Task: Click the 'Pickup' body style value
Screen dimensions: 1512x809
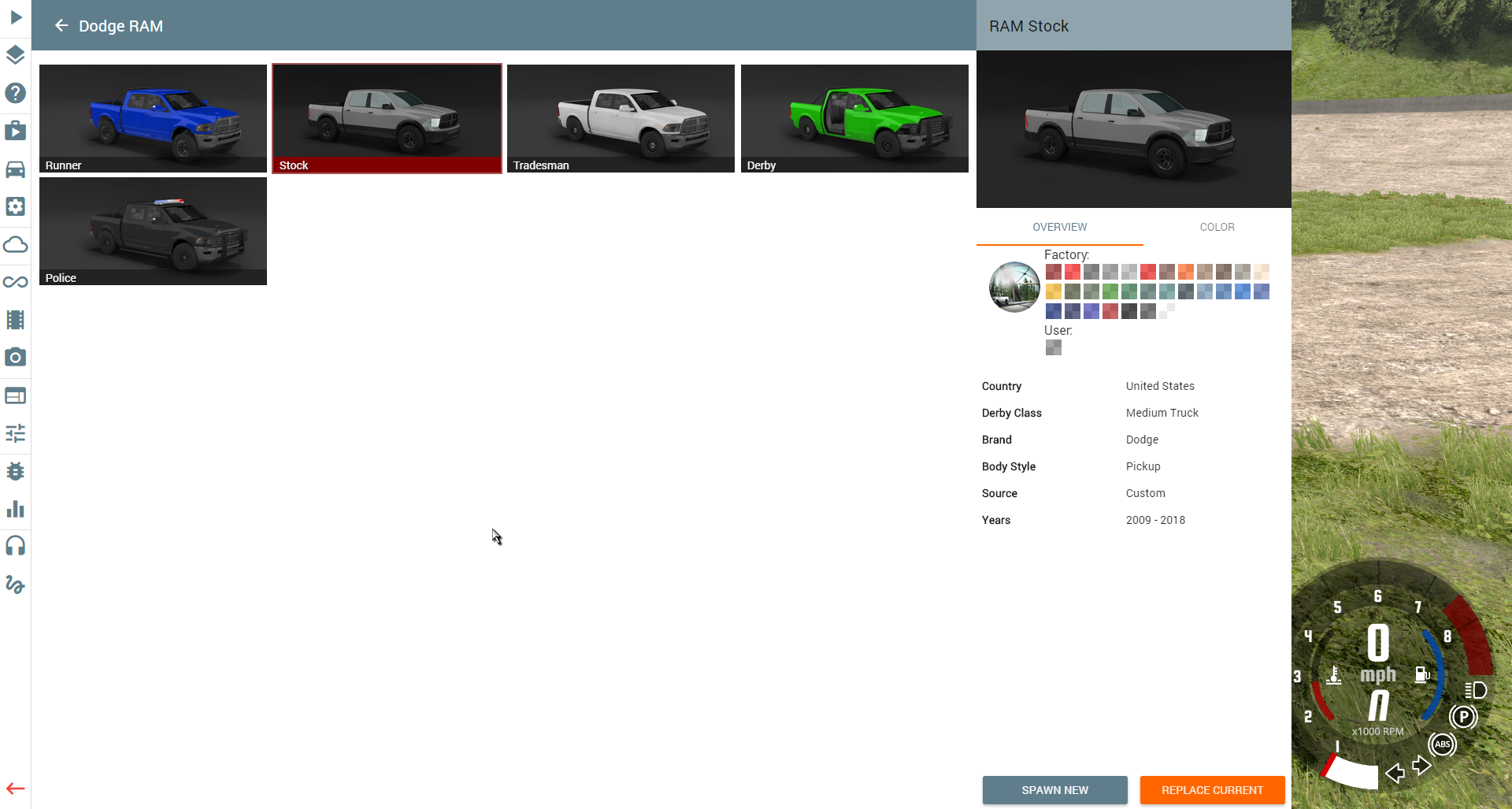Action: point(1143,466)
